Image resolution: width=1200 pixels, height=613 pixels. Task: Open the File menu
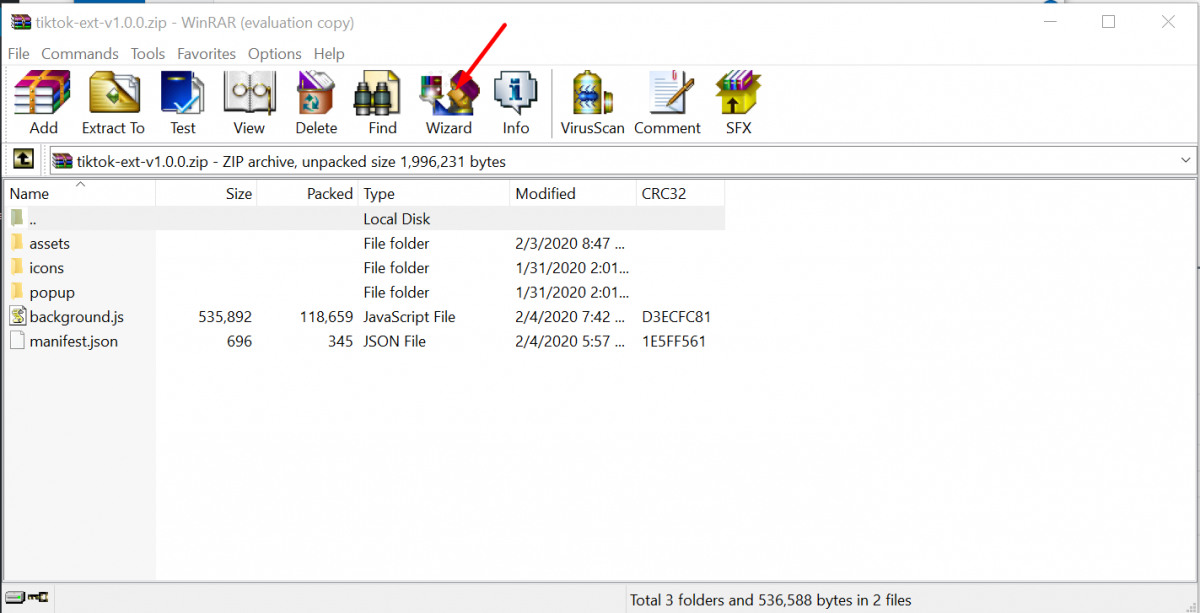(19, 54)
